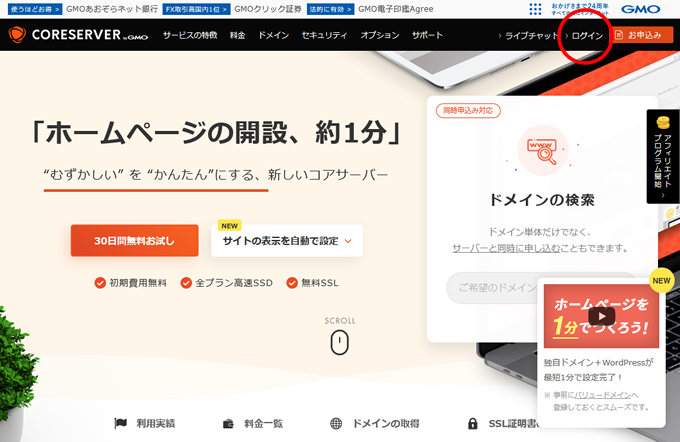Click 初期費用無料 feature text
Screen dimensions: 680x442
[138, 283]
